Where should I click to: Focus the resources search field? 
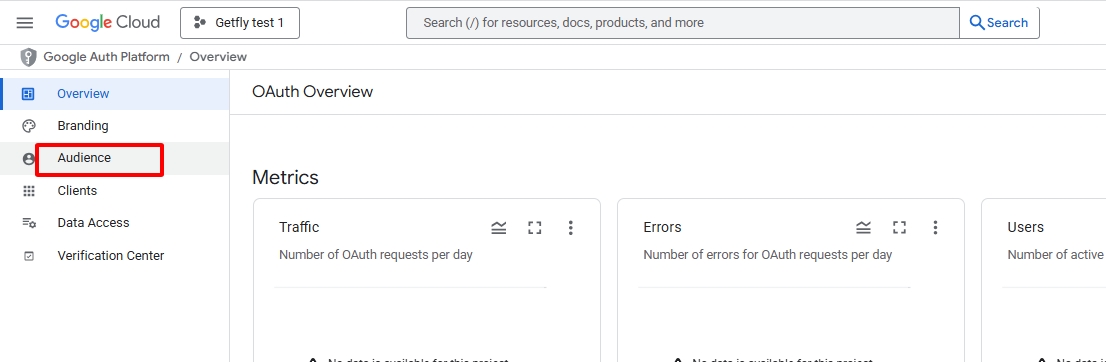[683, 23]
